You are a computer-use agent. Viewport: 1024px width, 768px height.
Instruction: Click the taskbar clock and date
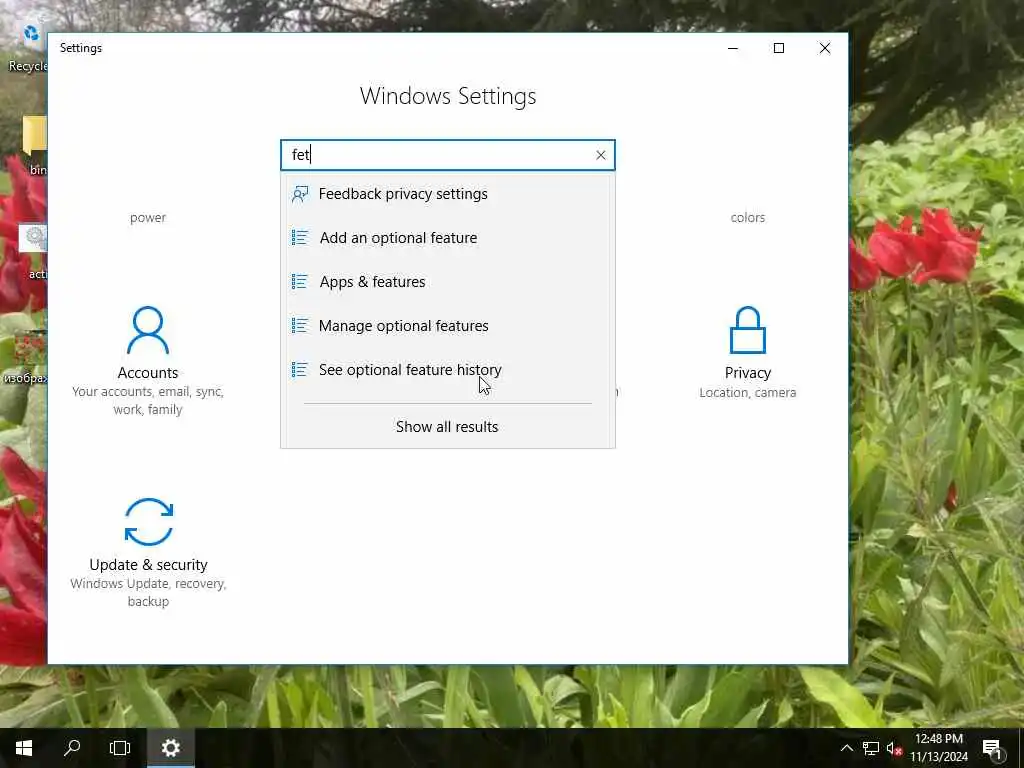point(938,748)
